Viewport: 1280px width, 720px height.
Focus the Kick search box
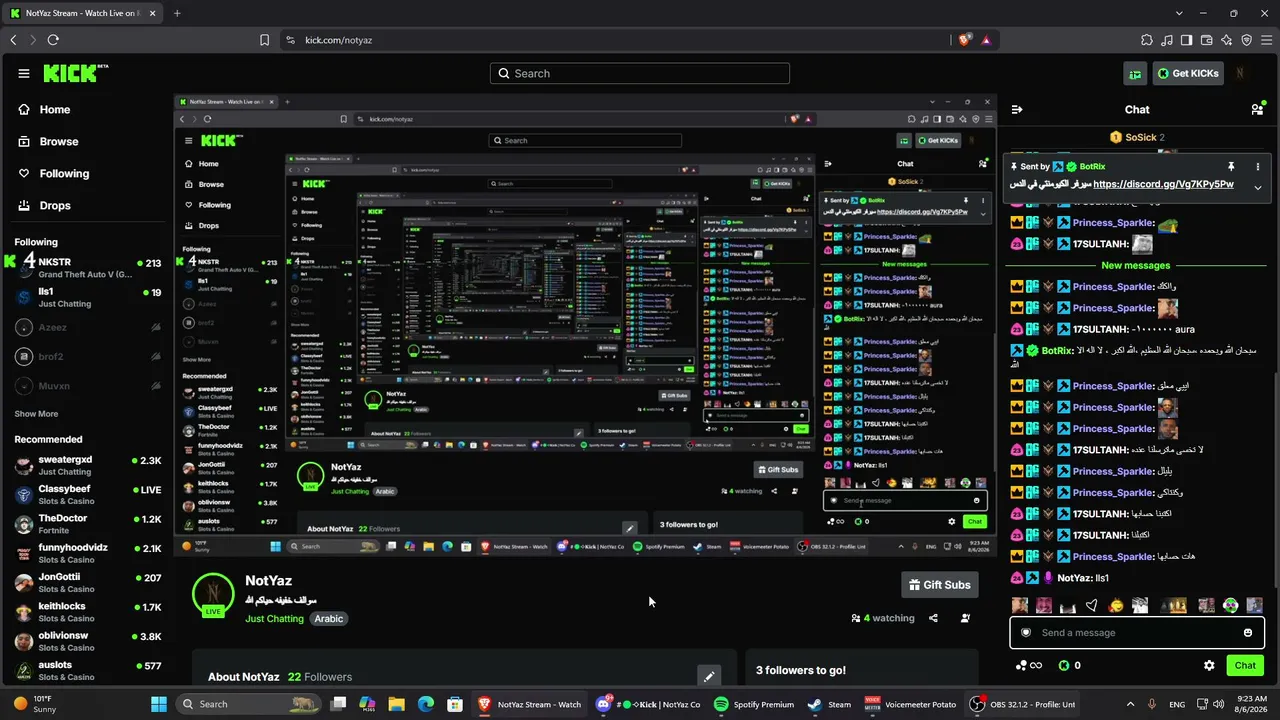pyautogui.click(x=640, y=73)
